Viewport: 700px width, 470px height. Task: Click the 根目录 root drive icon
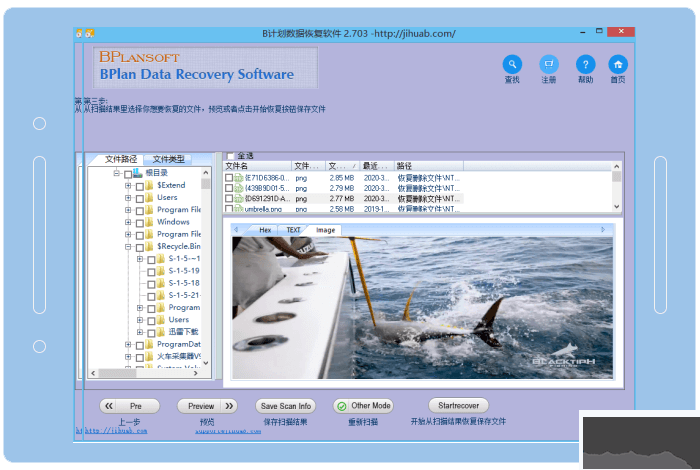137,173
